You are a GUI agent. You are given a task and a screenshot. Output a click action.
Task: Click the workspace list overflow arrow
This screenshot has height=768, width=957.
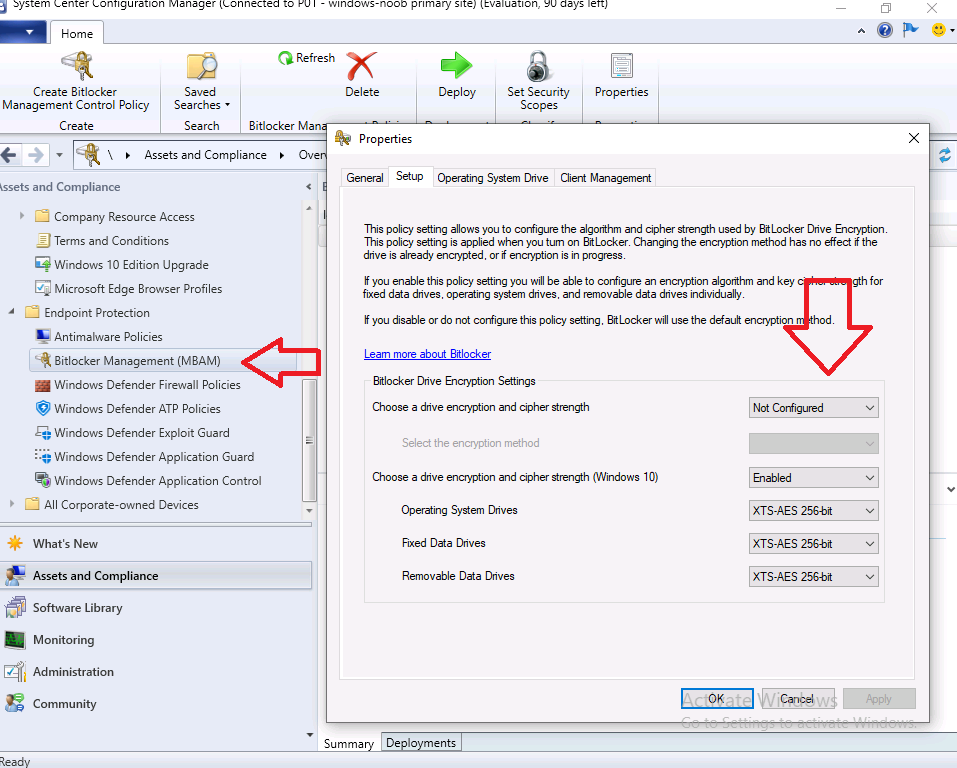(309, 735)
